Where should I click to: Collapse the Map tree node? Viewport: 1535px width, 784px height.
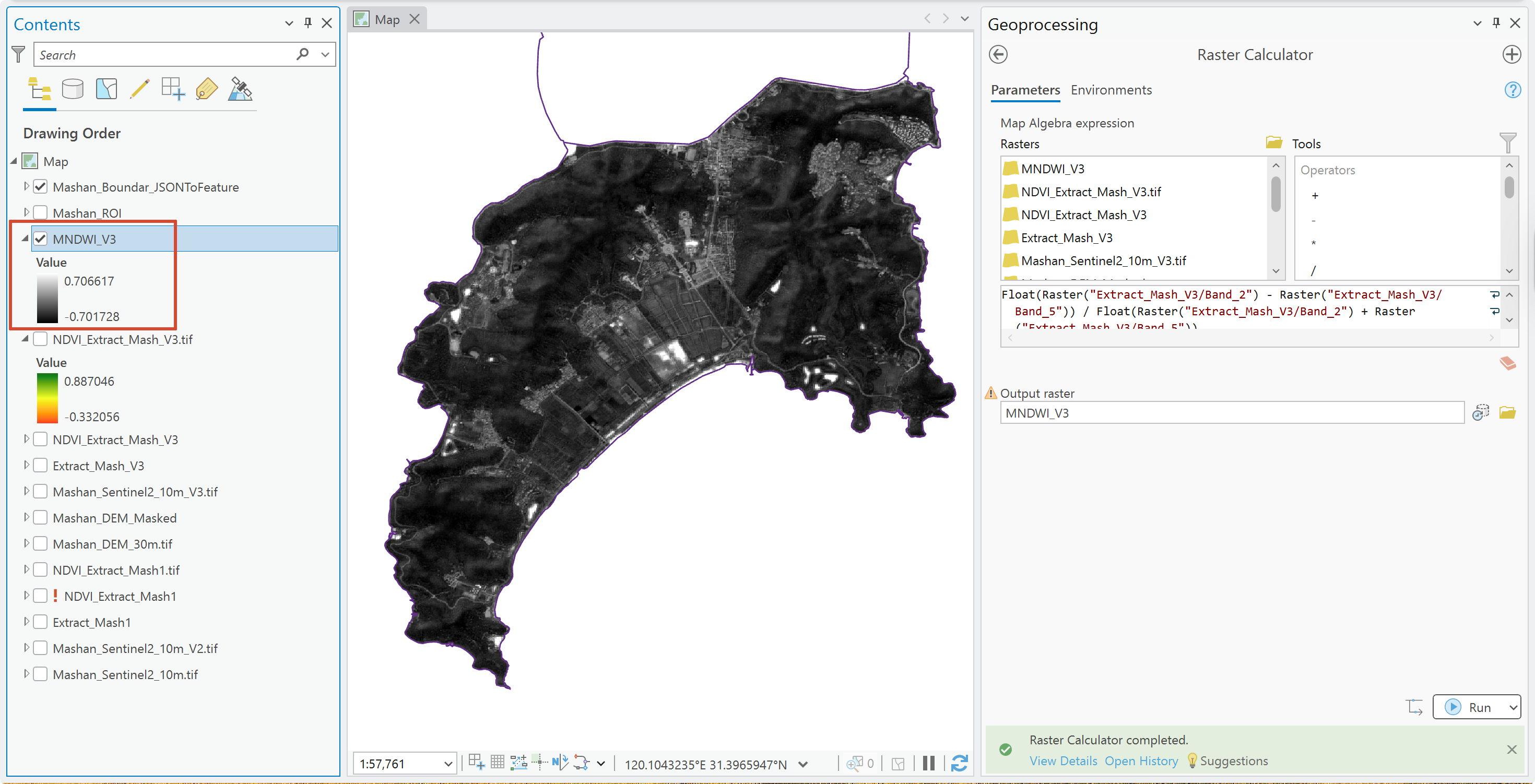click(x=14, y=161)
